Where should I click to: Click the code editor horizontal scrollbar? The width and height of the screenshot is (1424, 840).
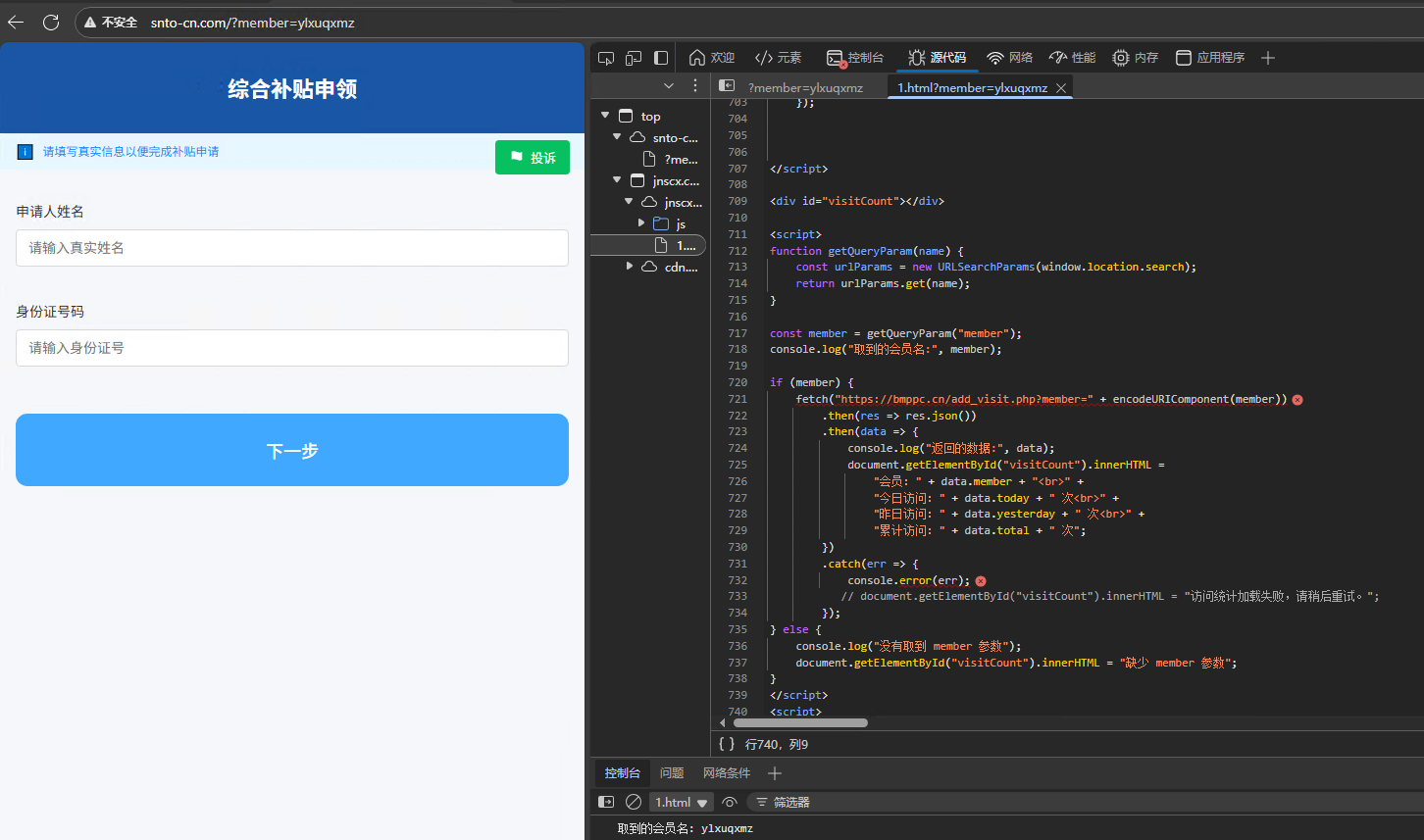[800, 723]
